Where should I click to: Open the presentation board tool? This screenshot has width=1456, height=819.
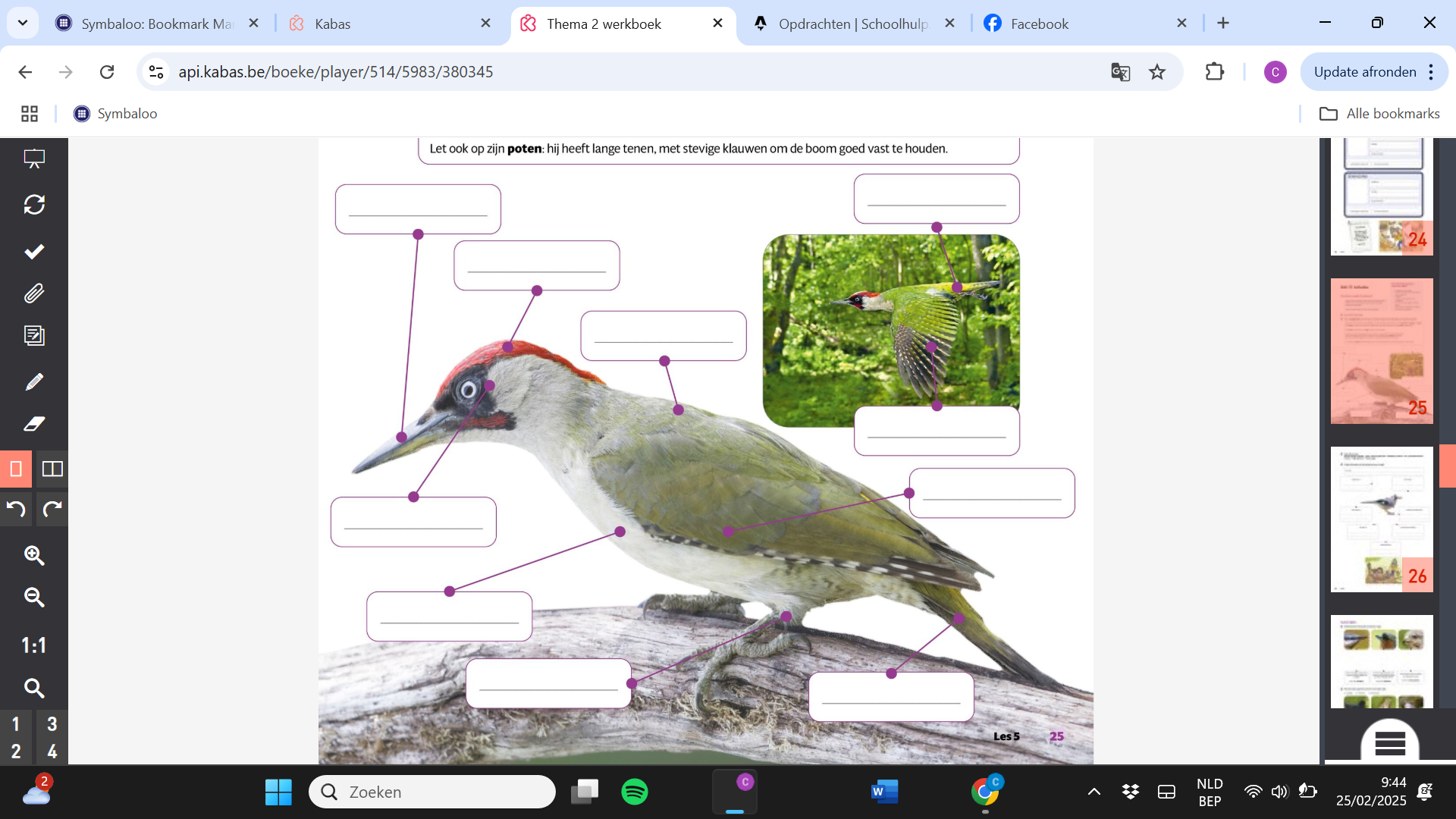pos(34,159)
